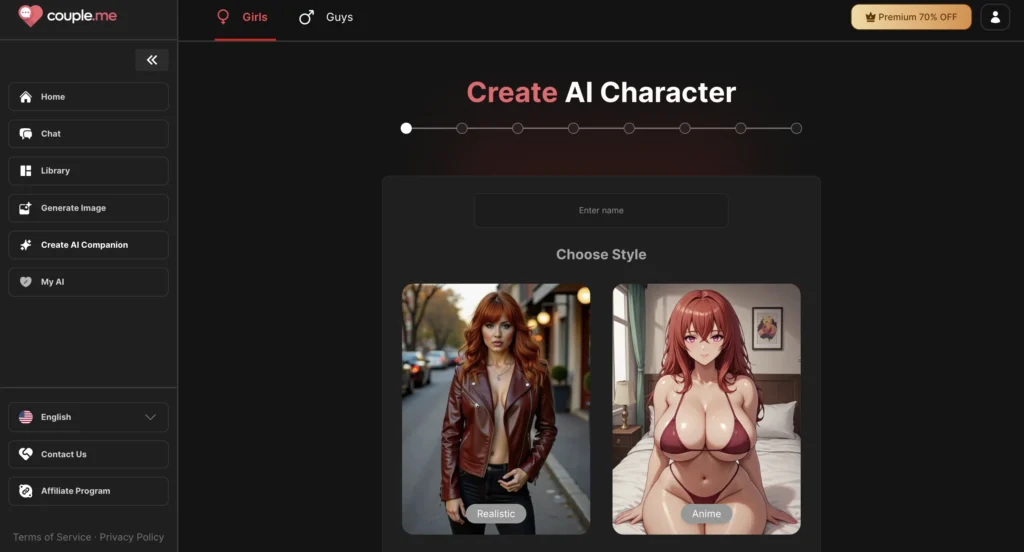Image resolution: width=1024 pixels, height=552 pixels.
Task: Expand the English language dropdown
Action: coord(88,417)
